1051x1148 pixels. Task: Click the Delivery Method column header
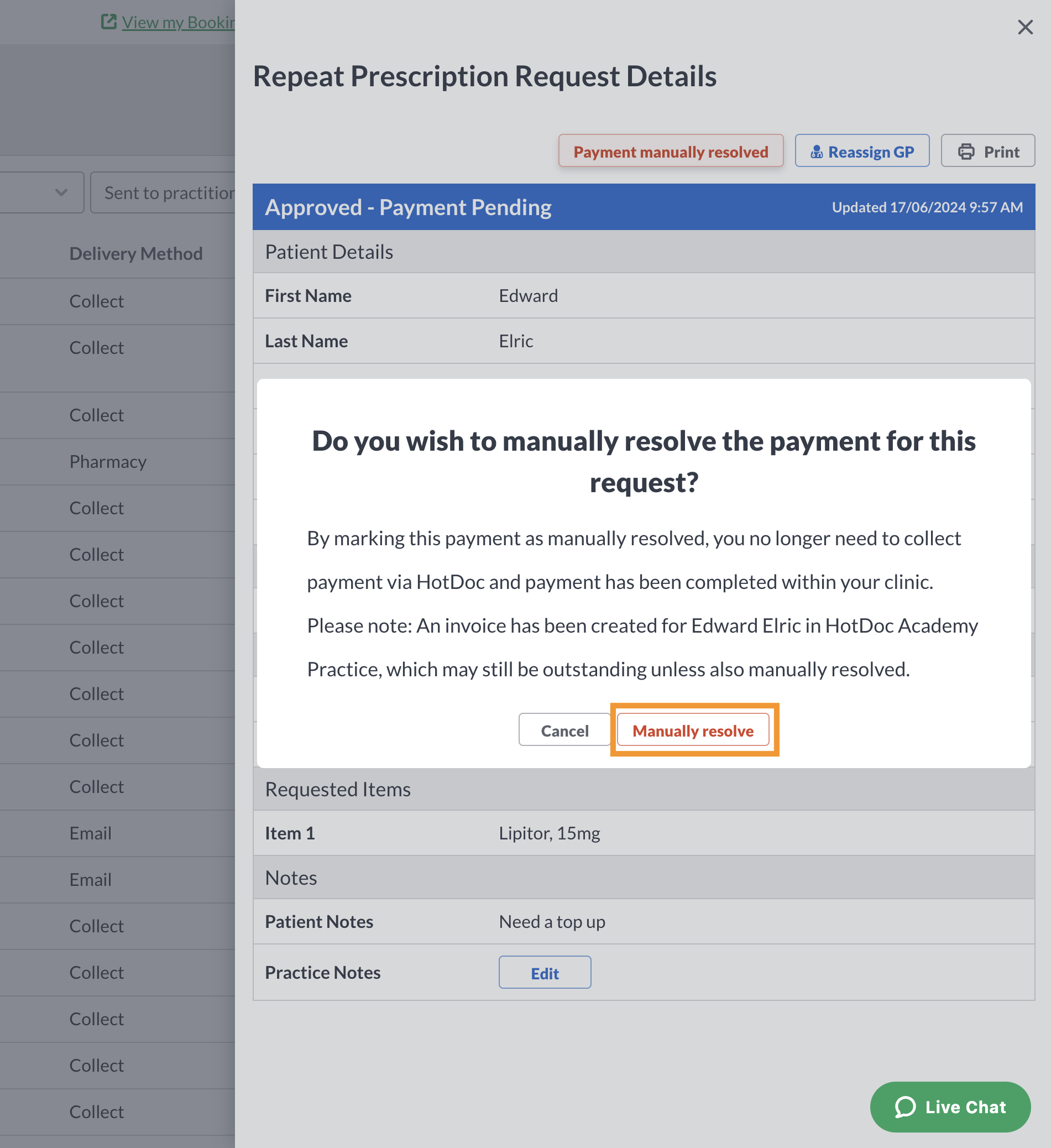point(136,253)
